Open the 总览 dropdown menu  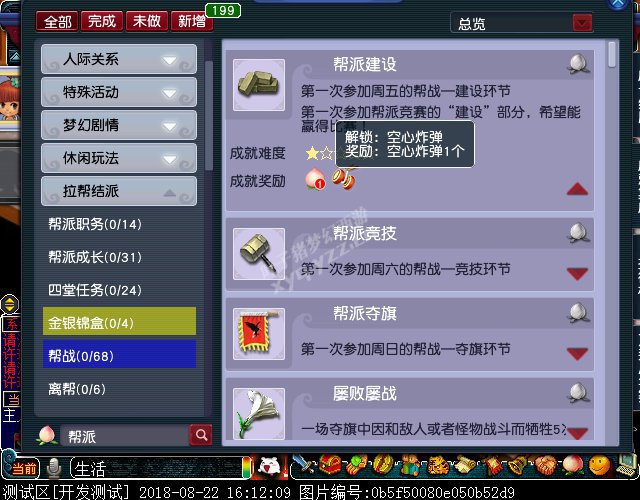[582, 23]
